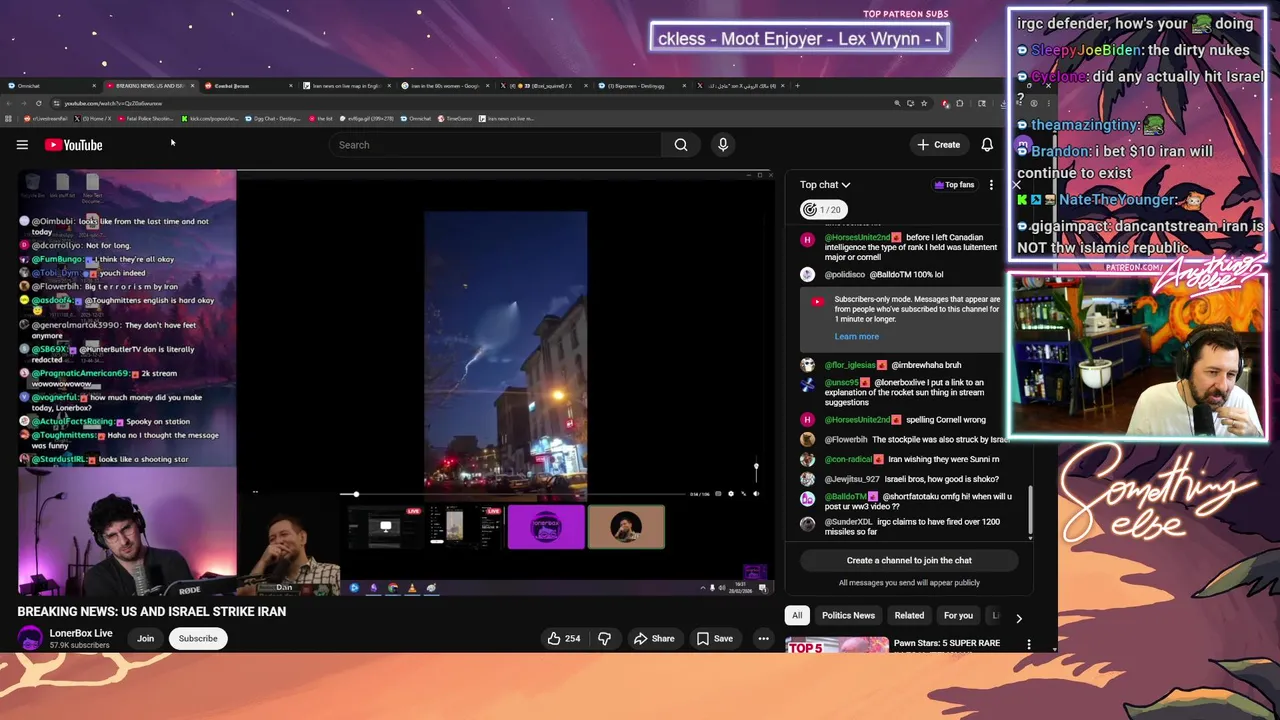Select the Related chip
The height and width of the screenshot is (720, 1280).
click(909, 615)
